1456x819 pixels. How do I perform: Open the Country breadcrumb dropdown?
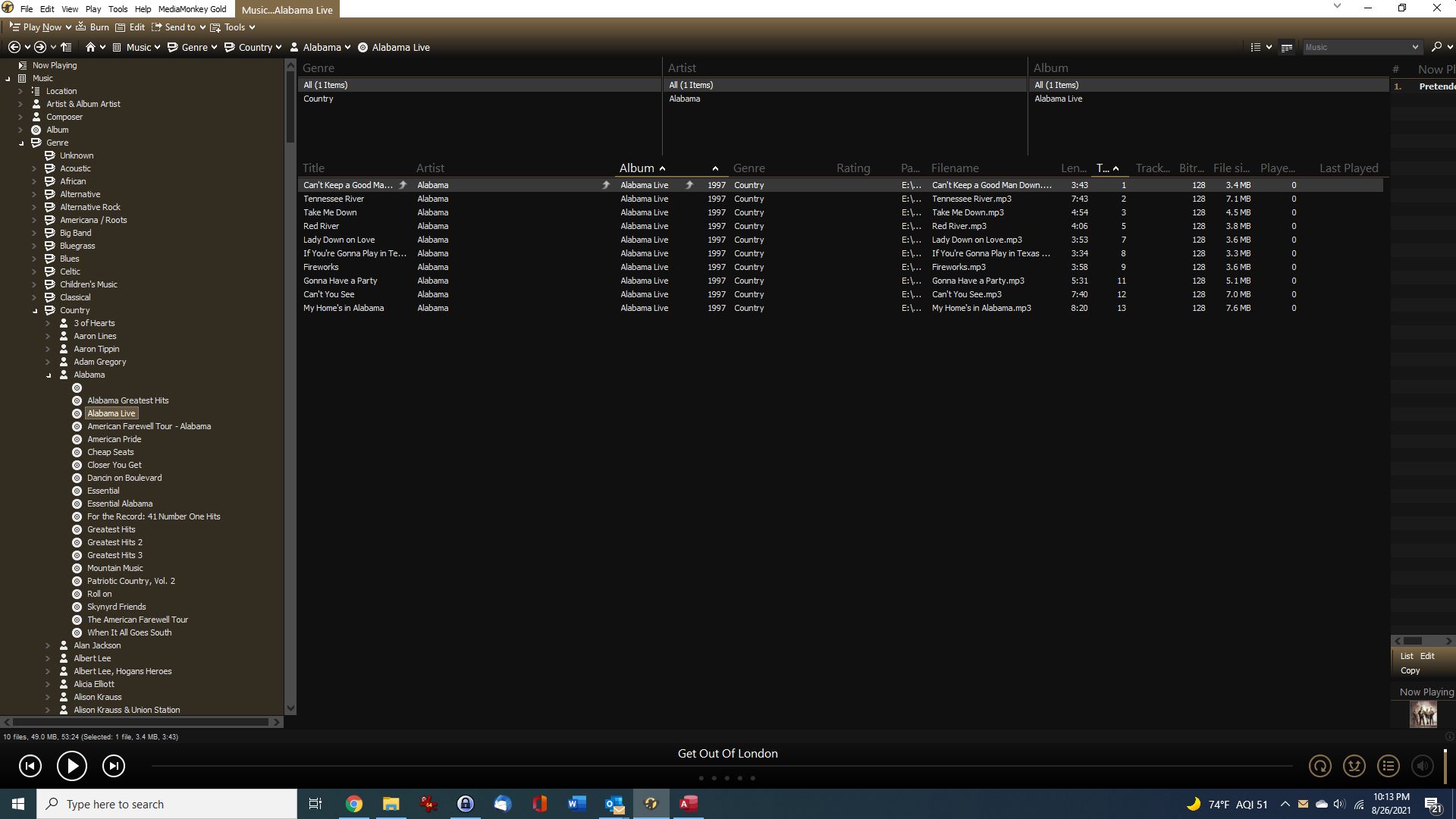click(278, 47)
